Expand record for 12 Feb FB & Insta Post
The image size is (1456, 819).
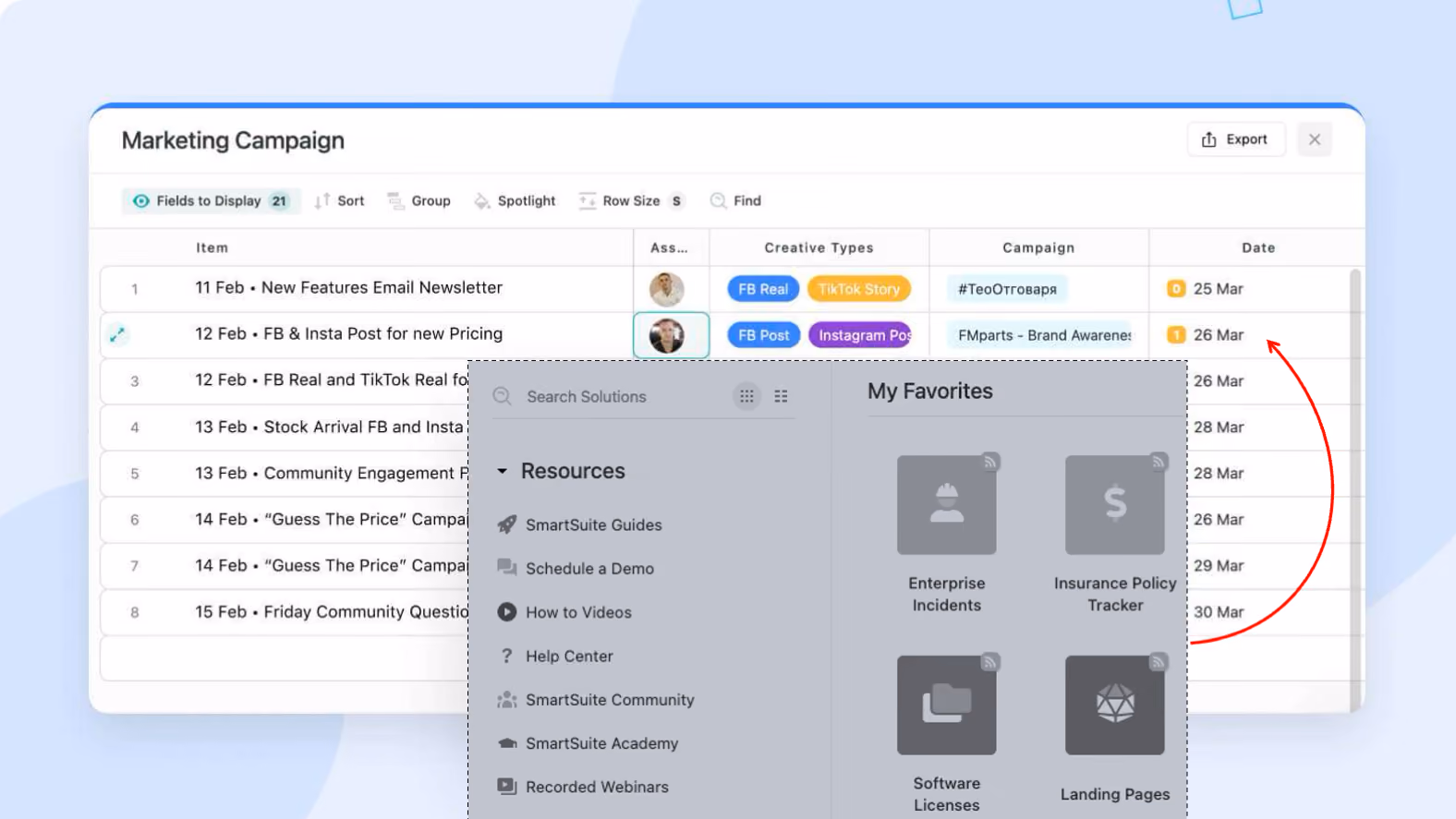(x=117, y=335)
